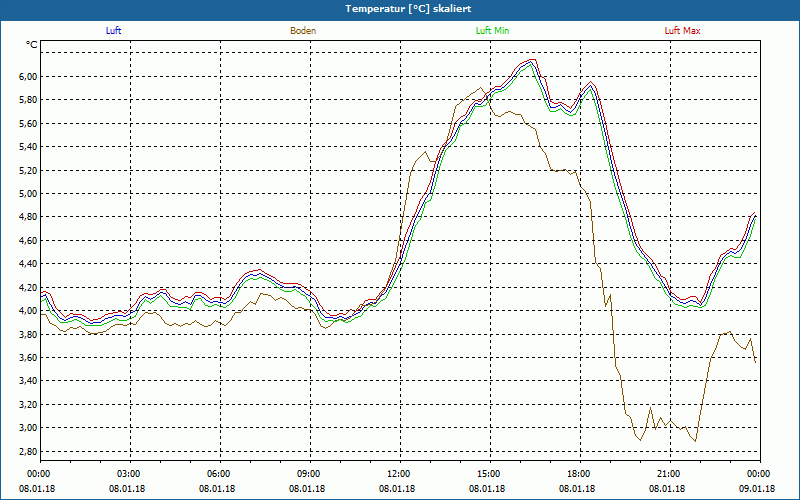Click the 3,80 y-axis value

(29, 334)
